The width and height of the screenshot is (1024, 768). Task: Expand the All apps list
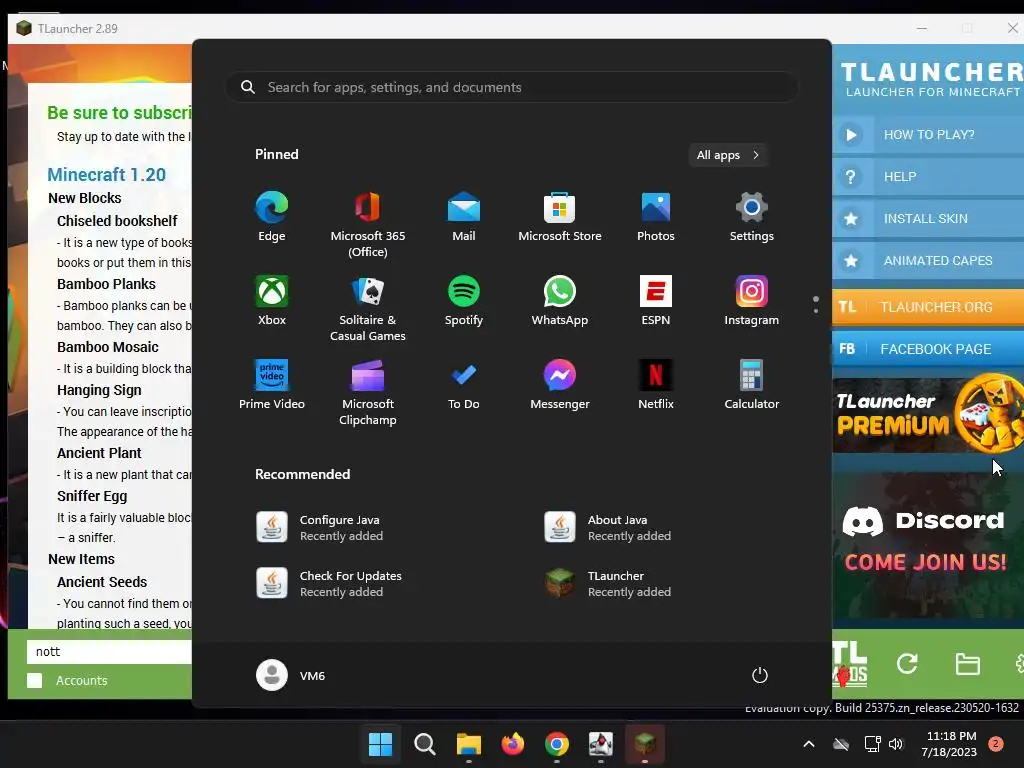click(x=728, y=155)
